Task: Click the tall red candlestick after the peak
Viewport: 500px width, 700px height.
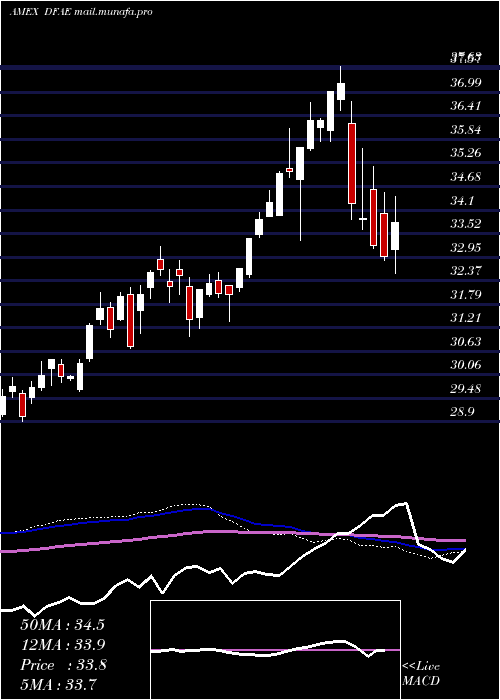Action: pyautogui.click(x=352, y=163)
